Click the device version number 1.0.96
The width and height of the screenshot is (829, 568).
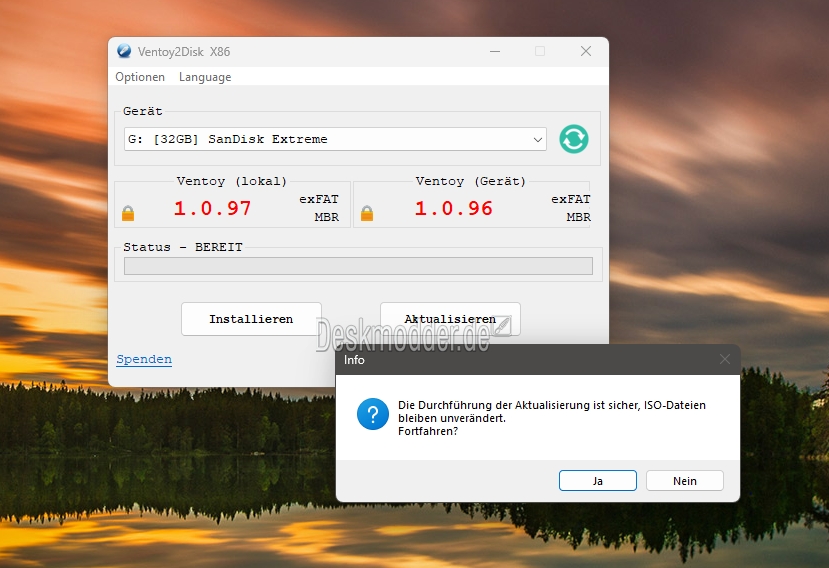(x=454, y=208)
